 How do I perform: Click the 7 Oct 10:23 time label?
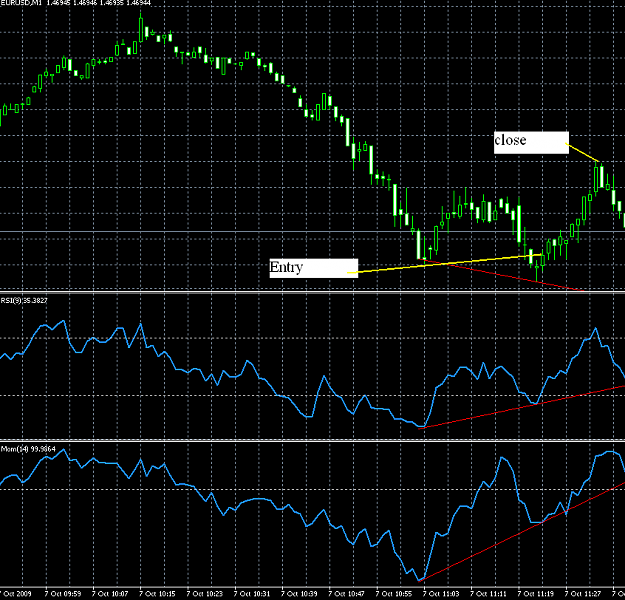tap(204, 594)
